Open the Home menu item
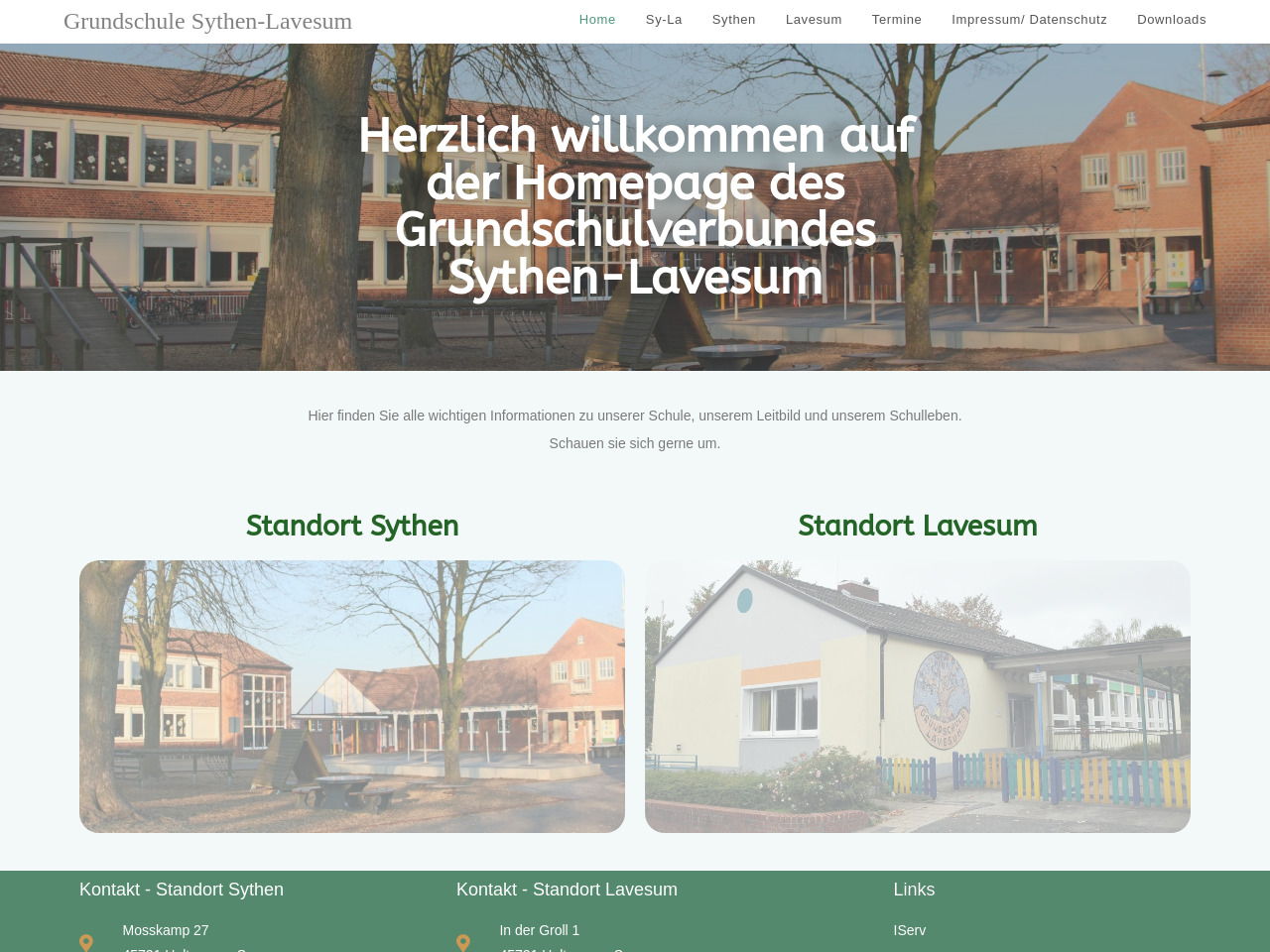The height and width of the screenshot is (952, 1270). 597,20
